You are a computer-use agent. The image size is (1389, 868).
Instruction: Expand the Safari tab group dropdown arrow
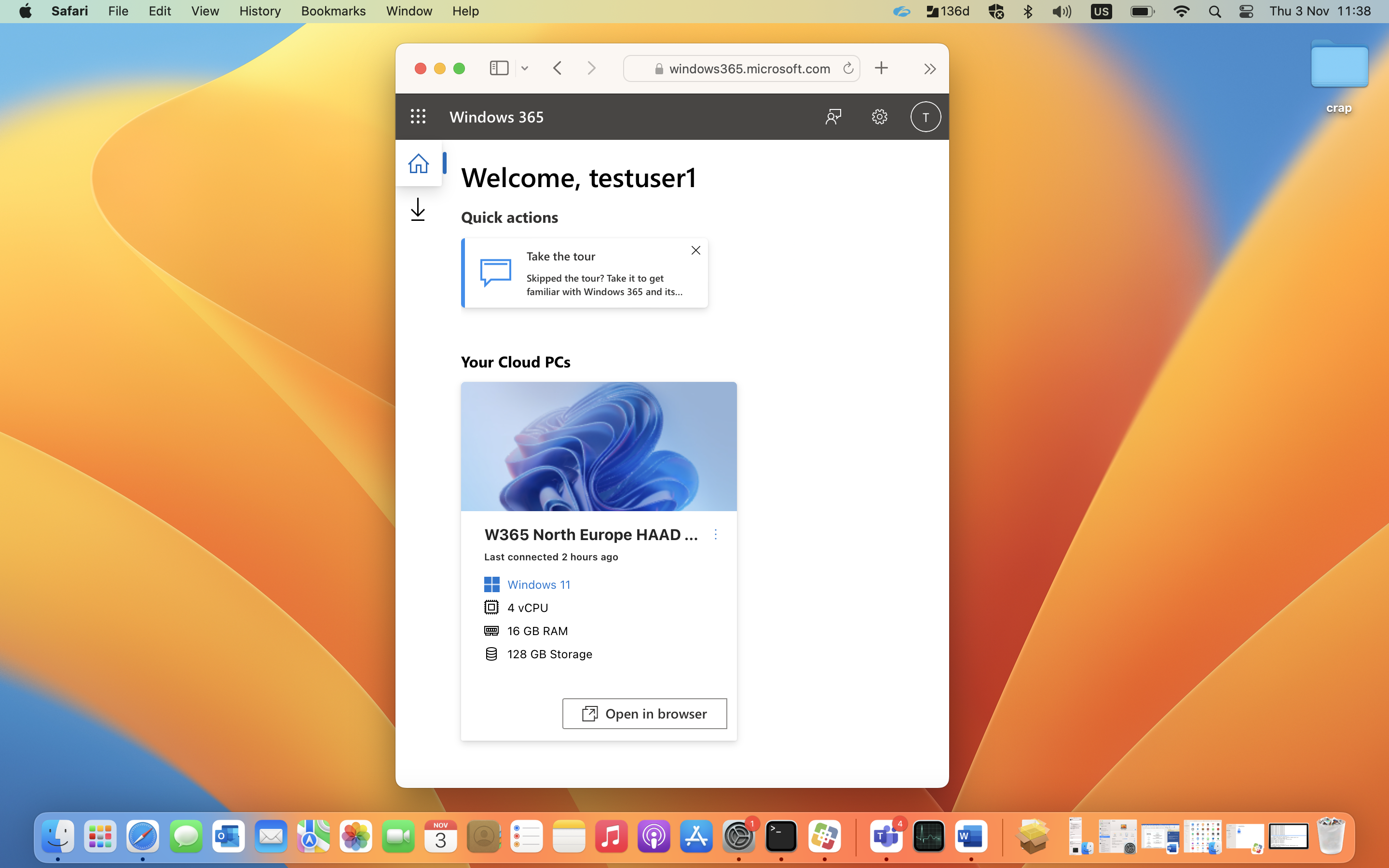click(x=525, y=68)
